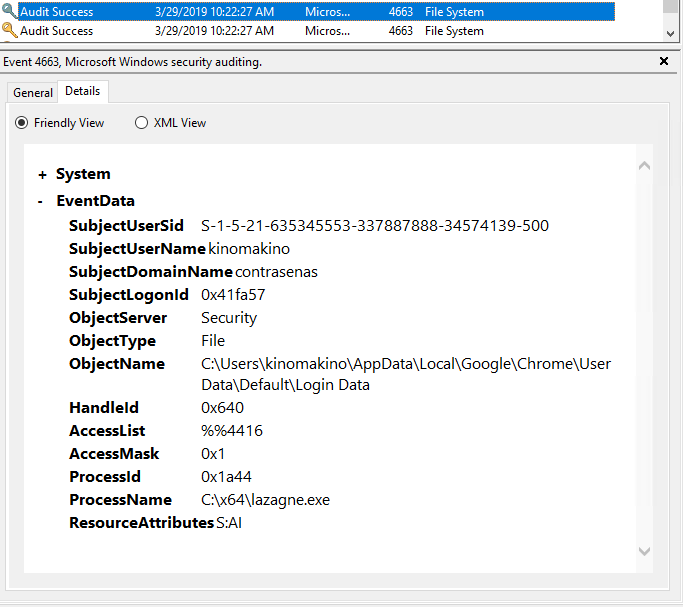
Task: Click the key icon of the unselected Audit Success row
Action: [10, 31]
